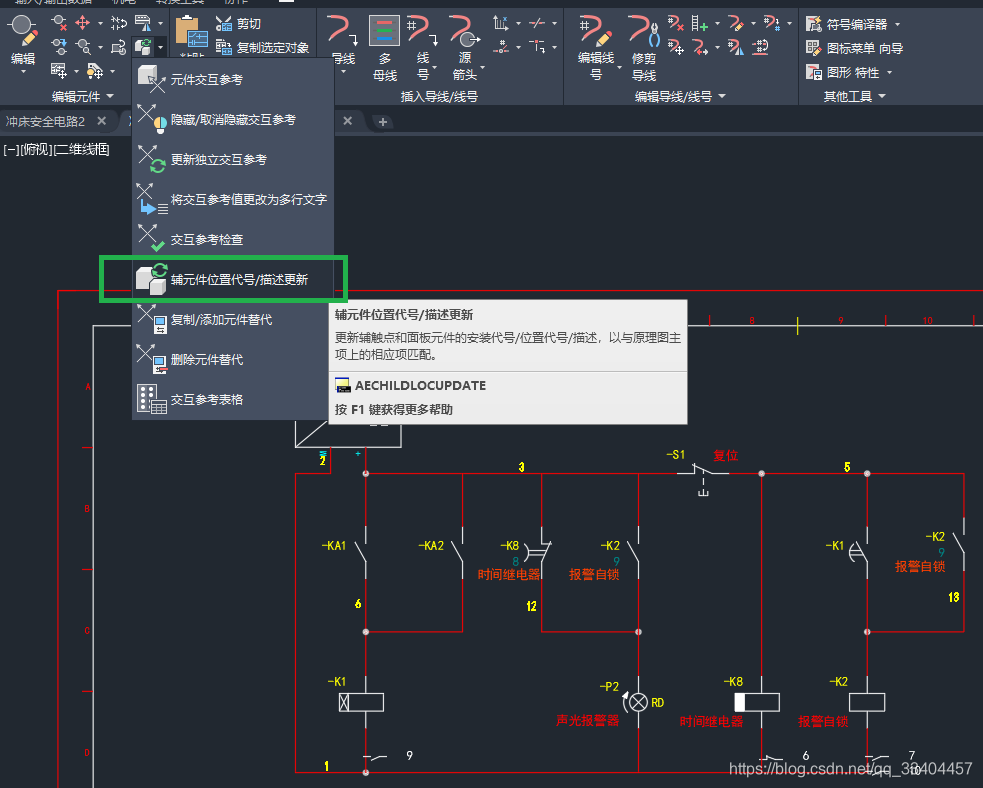Click the plus button for new drawing tab

pyautogui.click(x=382, y=122)
